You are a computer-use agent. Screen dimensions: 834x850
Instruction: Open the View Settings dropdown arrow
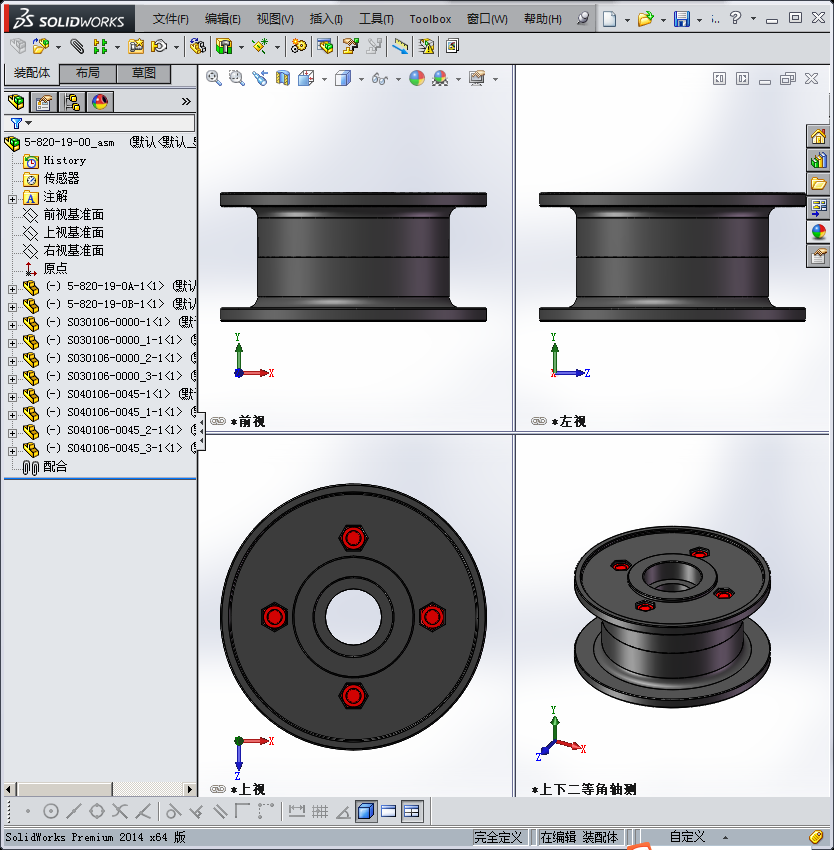[x=495, y=80]
